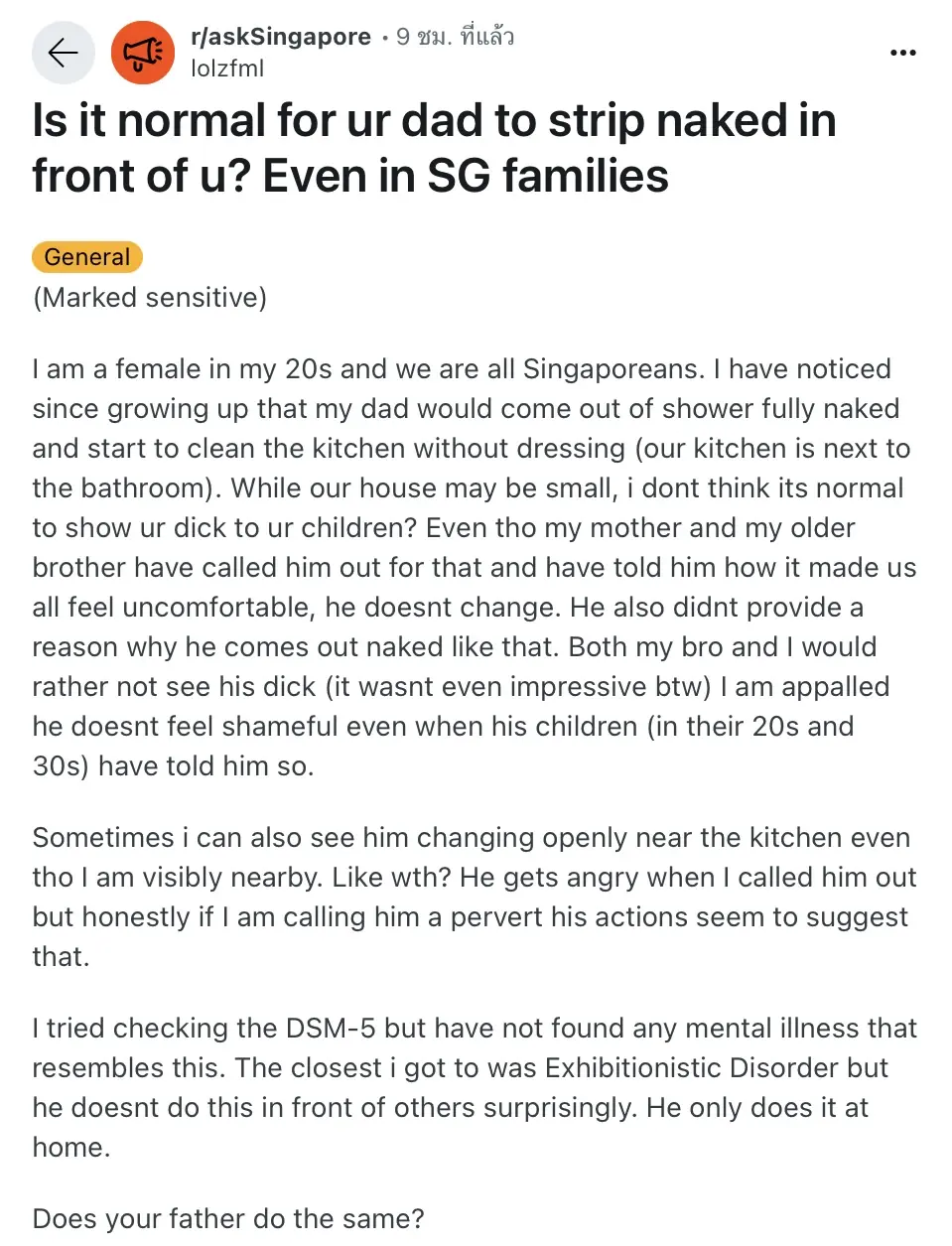Image resolution: width=952 pixels, height=1246 pixels.
Task: Open the three-dot post options menu
Action: (x=903, y=53)
